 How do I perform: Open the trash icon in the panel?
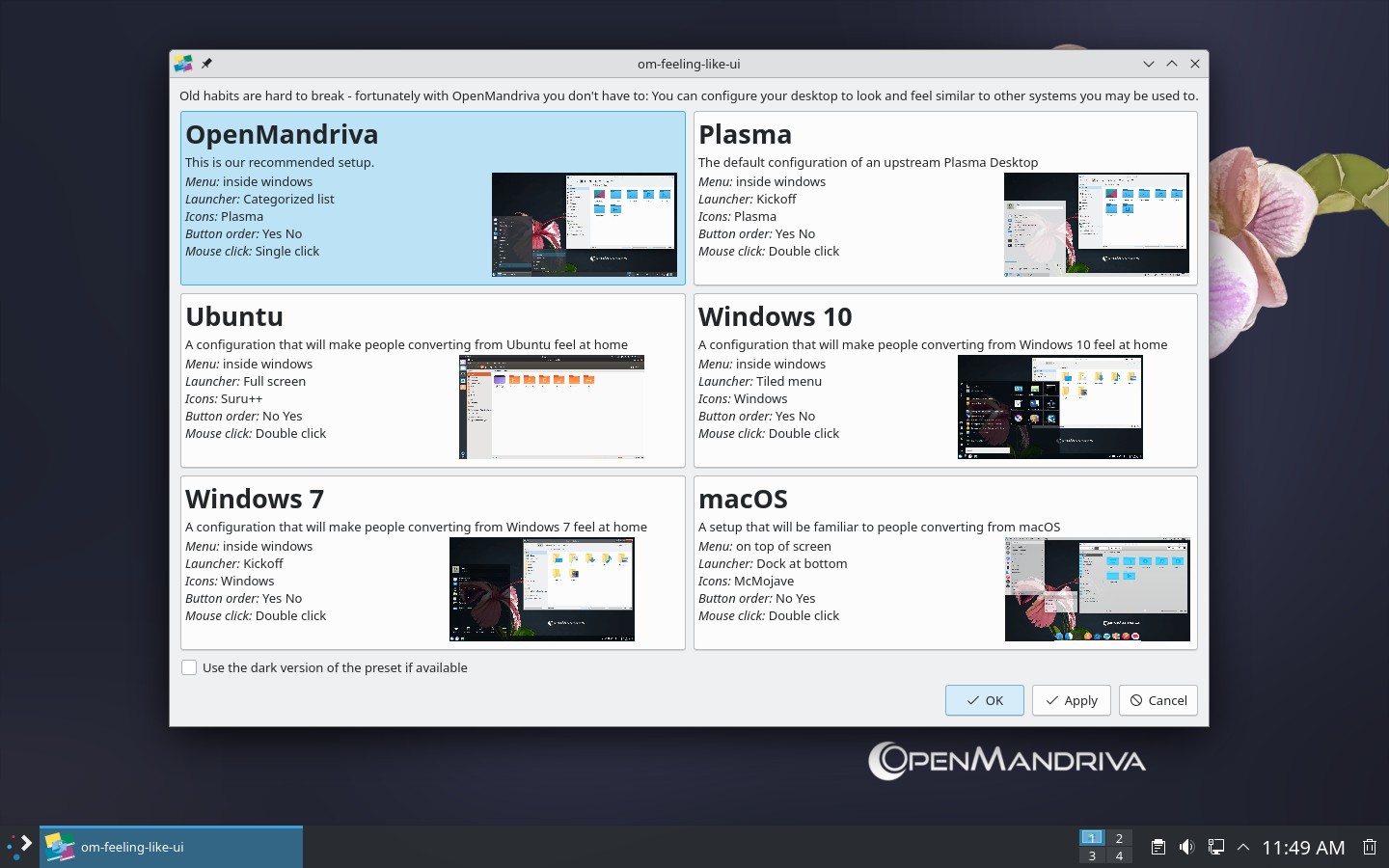point(1370,847)
